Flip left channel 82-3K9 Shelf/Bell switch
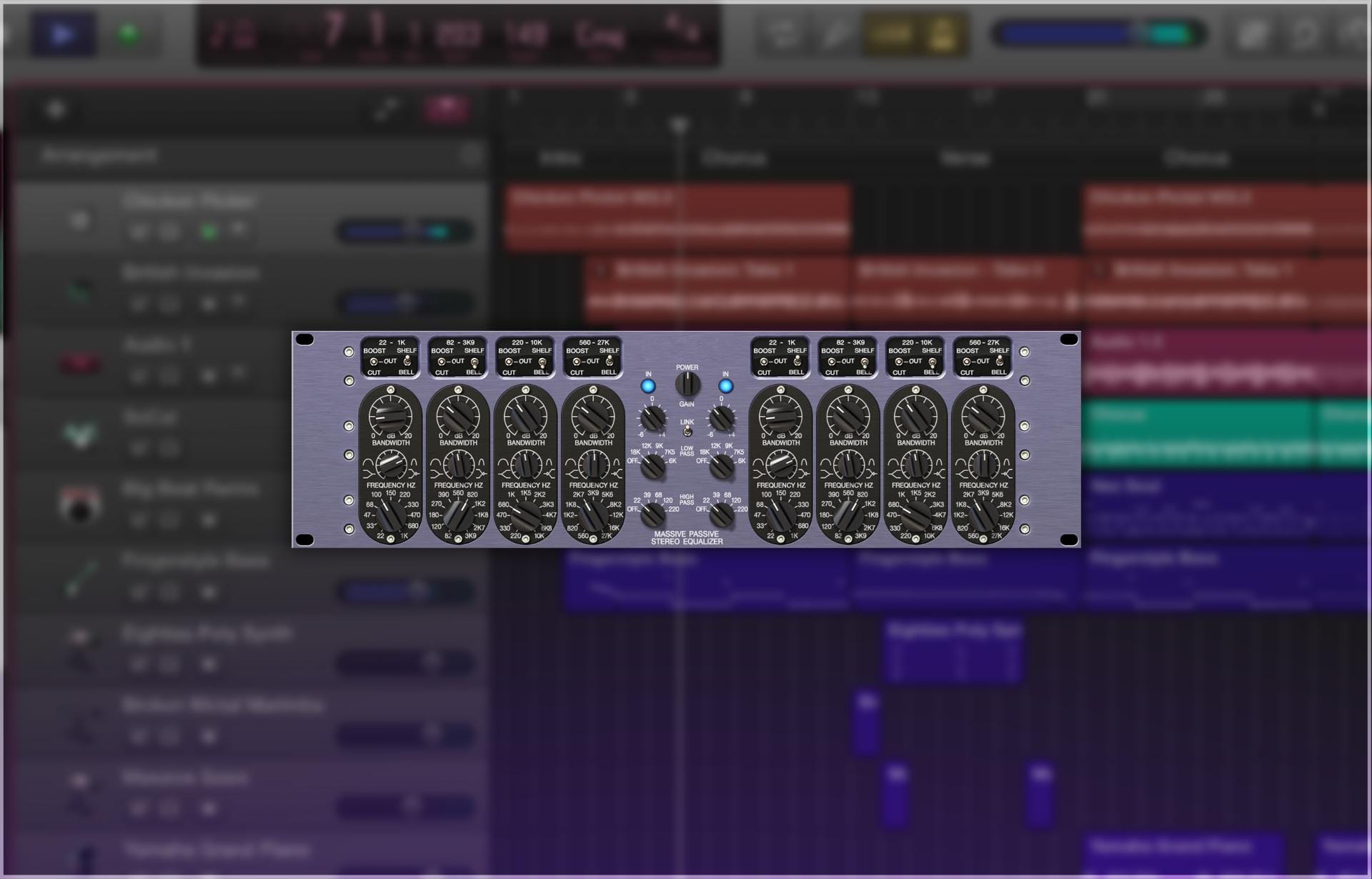Screen dimensions: 1372x879 click(474, 362)
